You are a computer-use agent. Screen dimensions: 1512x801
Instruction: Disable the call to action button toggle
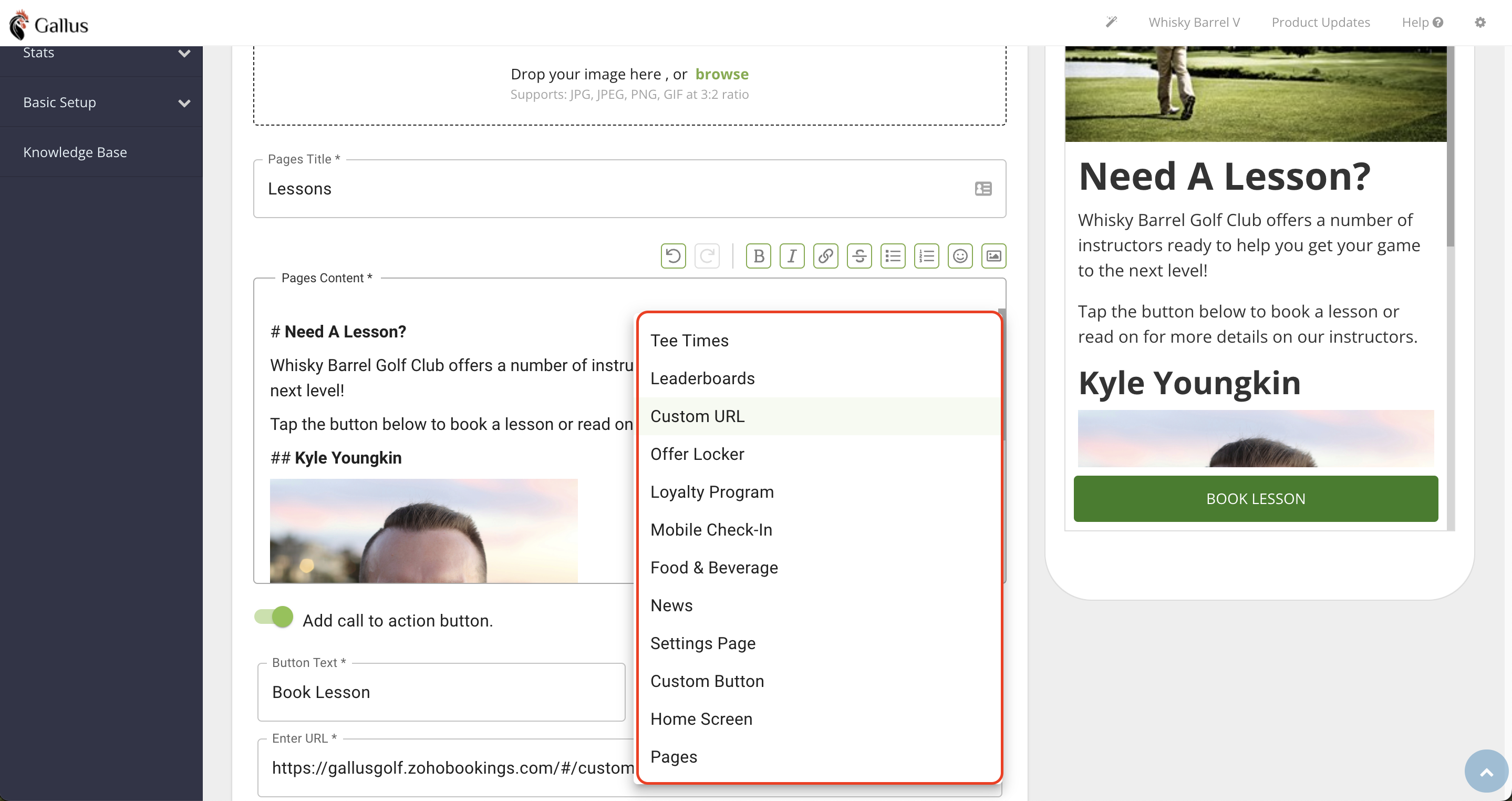tap(274, 617)
